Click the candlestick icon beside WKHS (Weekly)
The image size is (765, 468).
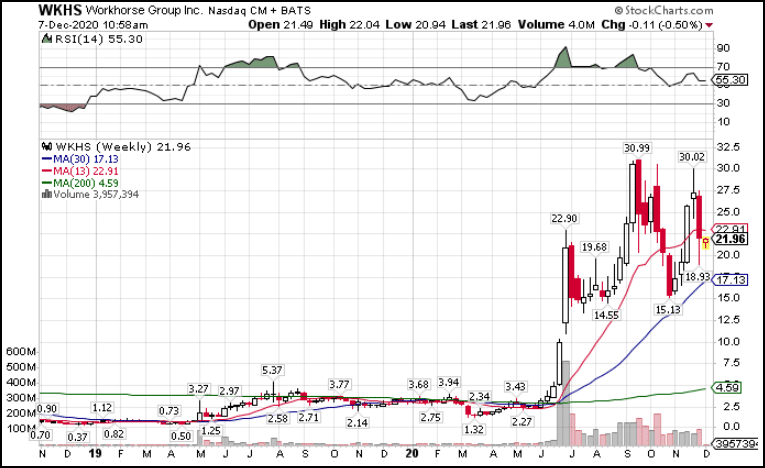(x=47, y=146)
